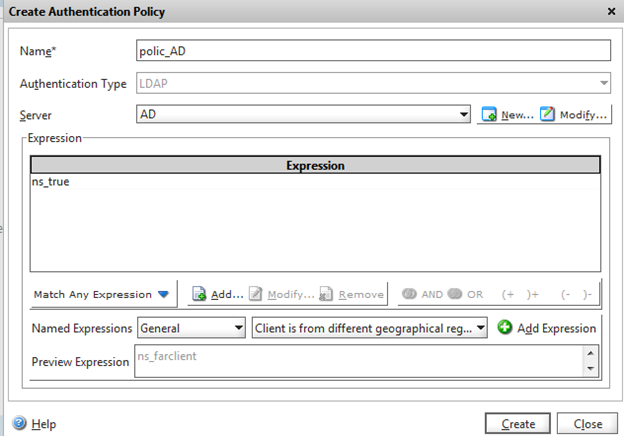Click the Modify... expression label text
Viewport: 624px width, 436px height.
pyautogui.click(x=291, y=295)
